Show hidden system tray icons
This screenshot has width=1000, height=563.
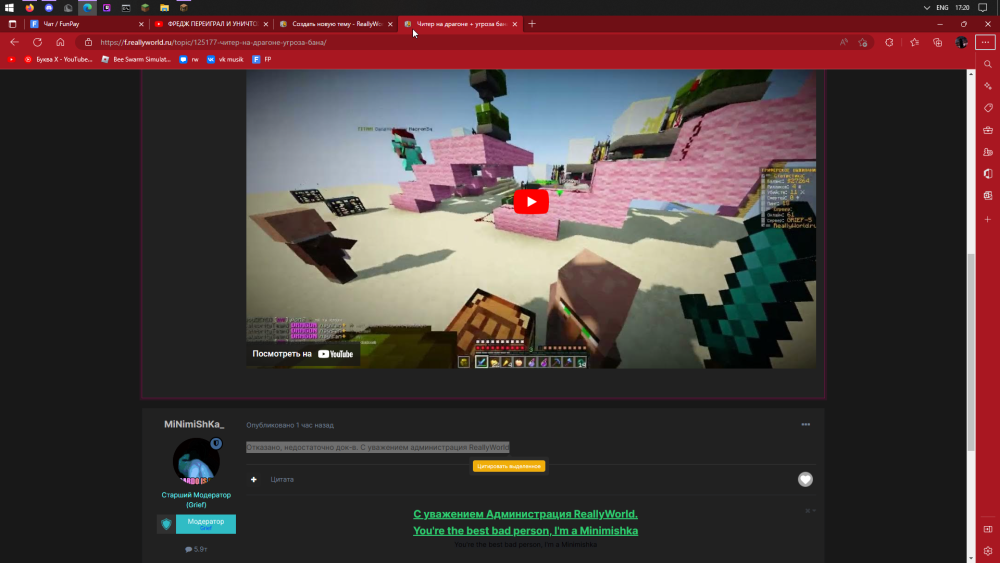click(x=927, y=8)
